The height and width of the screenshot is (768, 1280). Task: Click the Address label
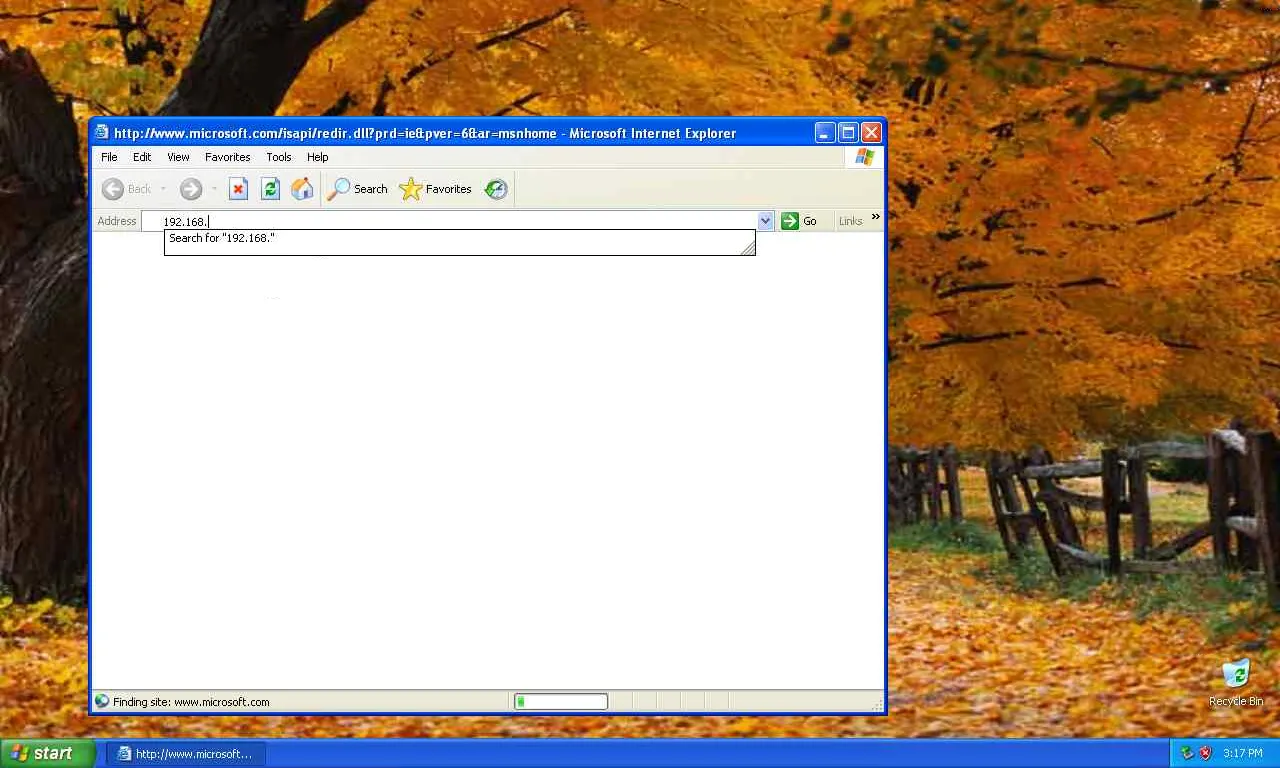click(x=117, y=221)
